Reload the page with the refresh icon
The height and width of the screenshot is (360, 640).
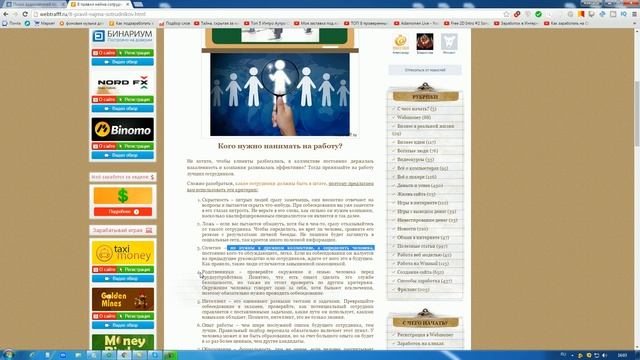click(x=25, y=14)
